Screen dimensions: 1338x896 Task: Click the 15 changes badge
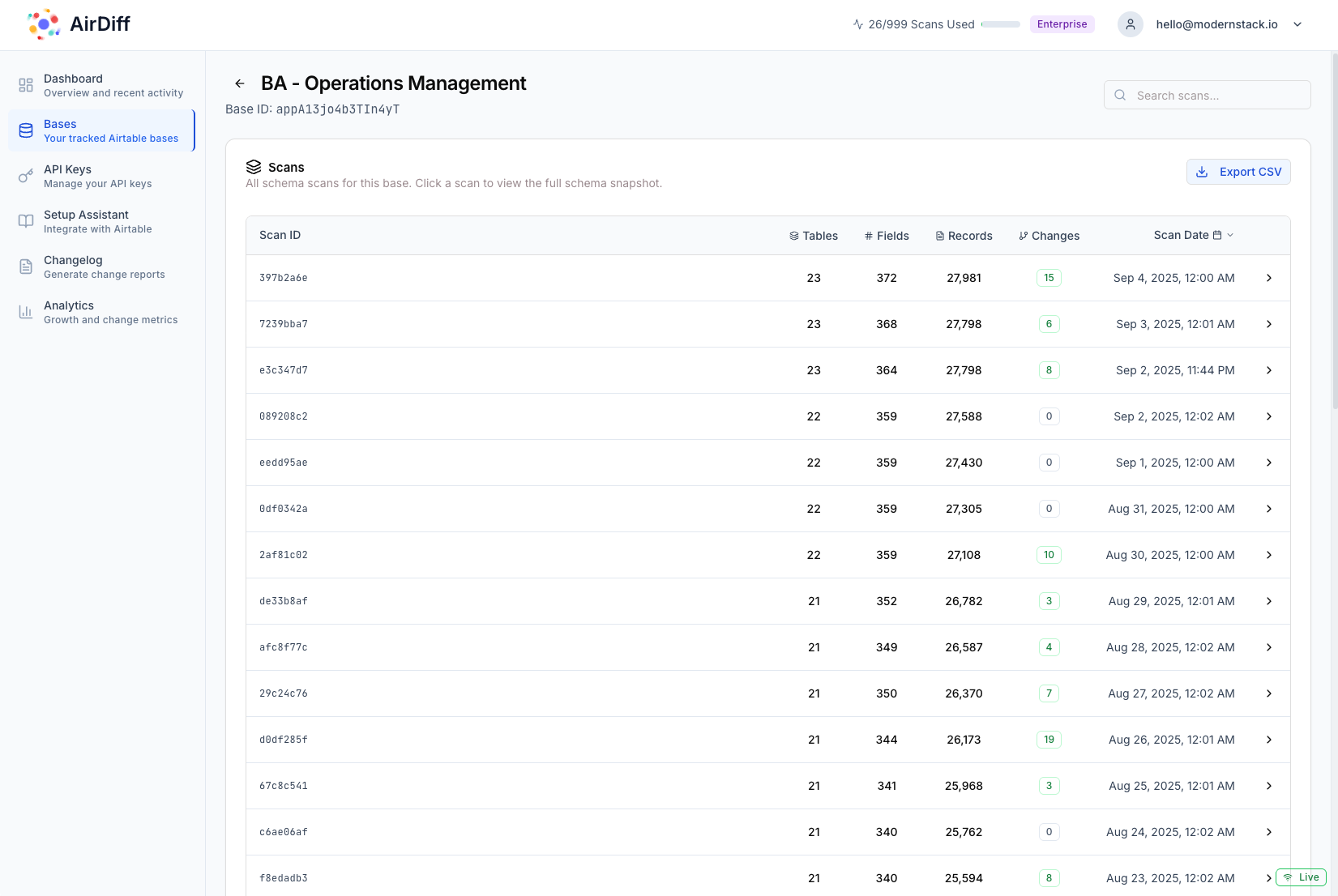1049,278
